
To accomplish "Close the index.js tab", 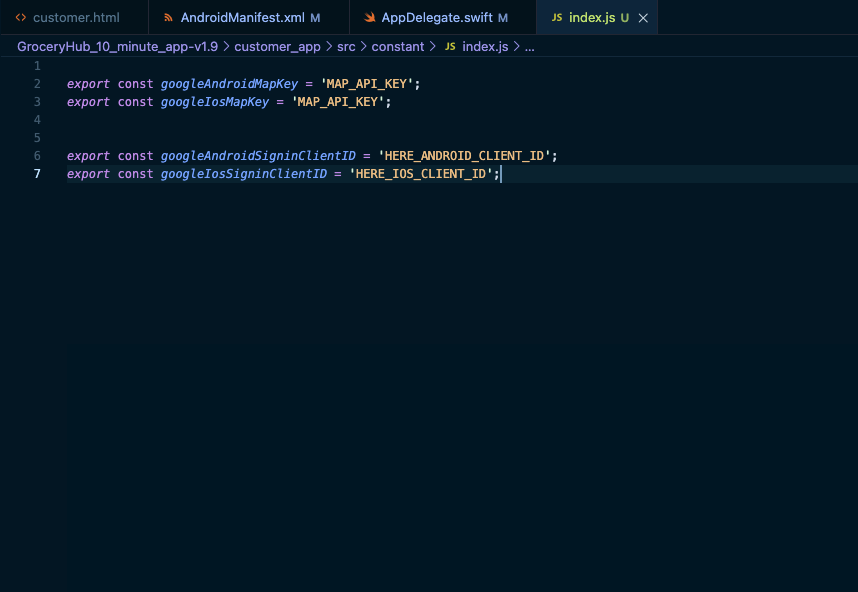I will coord(644,18).
